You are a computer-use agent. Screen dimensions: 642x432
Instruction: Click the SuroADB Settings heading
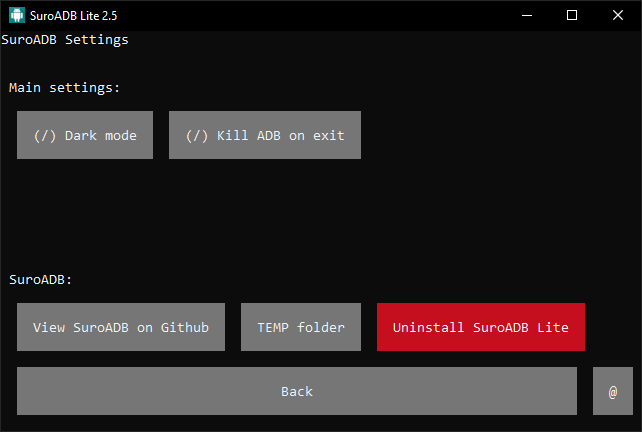(65, 40)
